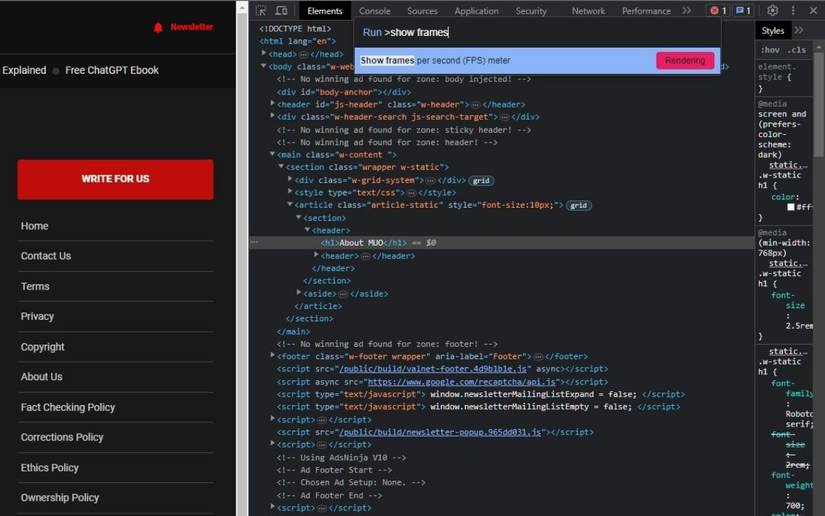Open DevTools settings gear
Screen dimensions: 825x516
[772, 11]
